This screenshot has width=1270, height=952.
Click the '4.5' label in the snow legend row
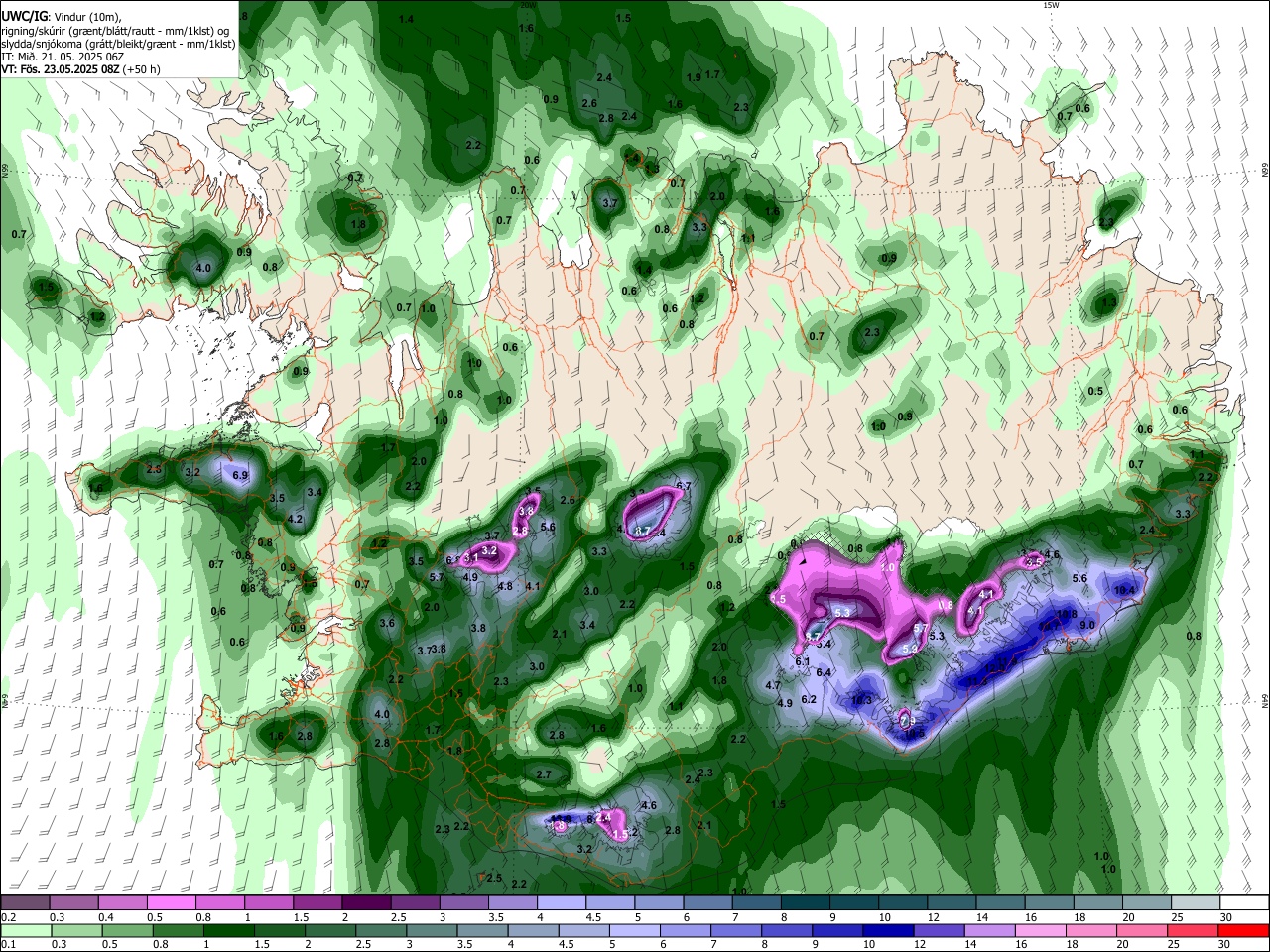[593, 917]
